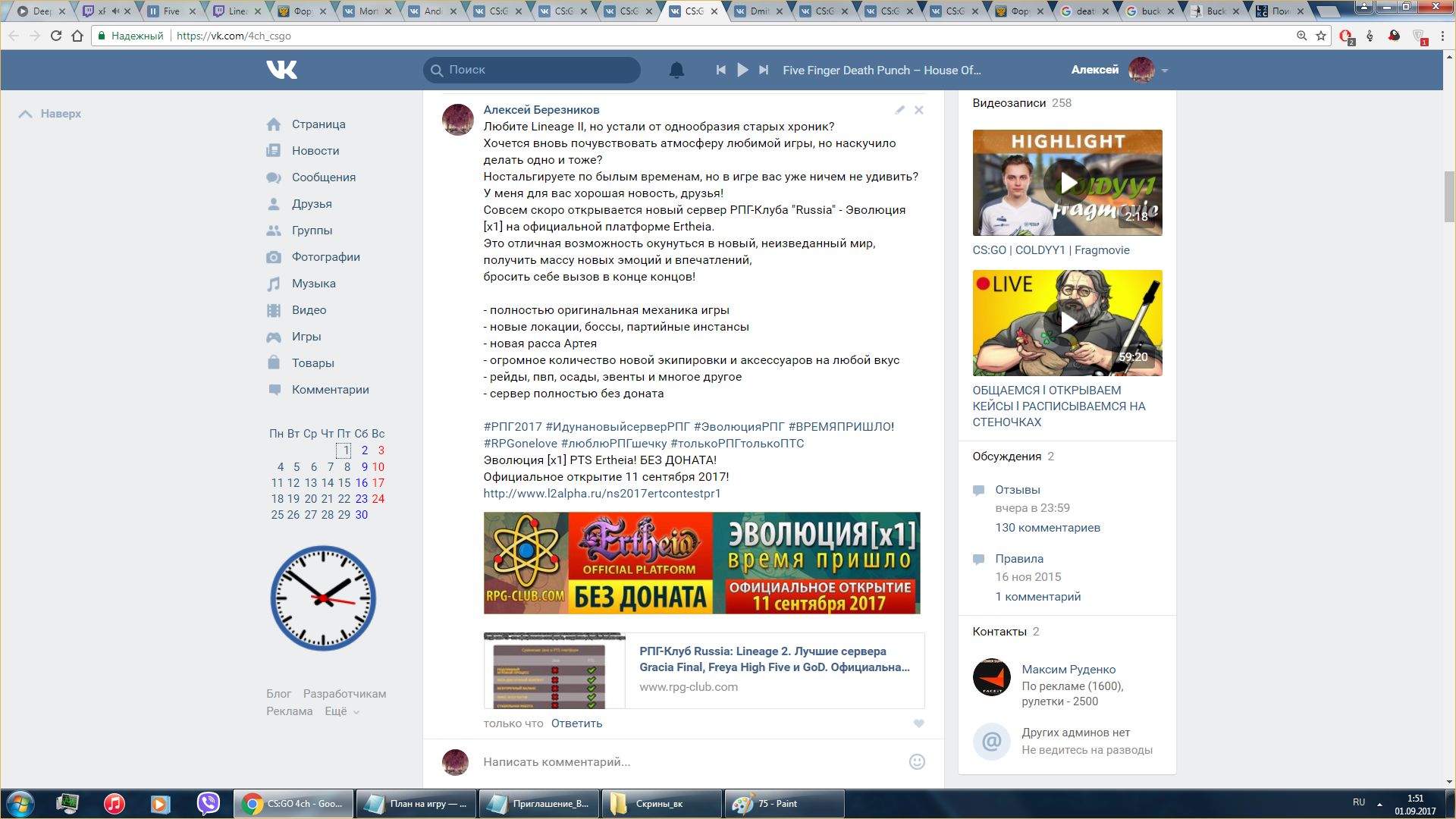Click the Товары bag icon
The width and height of the screenshot is (1456, 819).
(274, 362)
